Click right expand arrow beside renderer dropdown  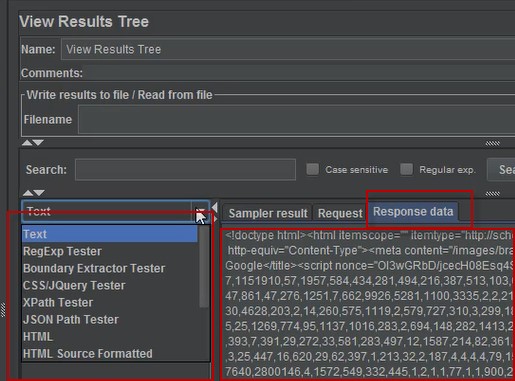tap(215, 219)
